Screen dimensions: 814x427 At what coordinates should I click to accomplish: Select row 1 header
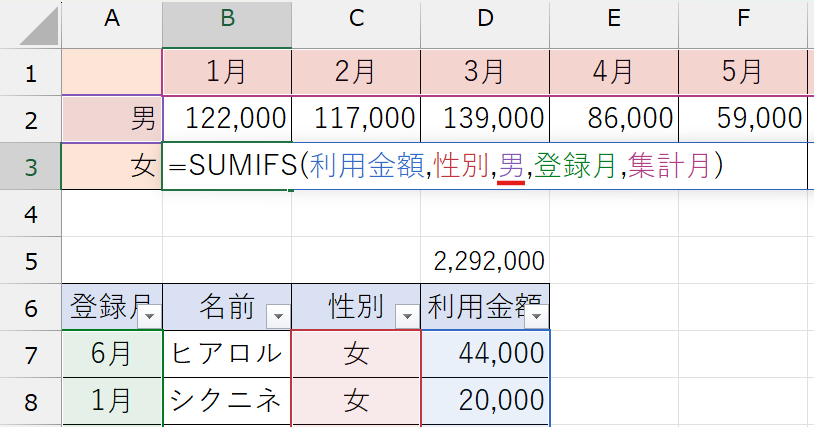click(31, 72)
